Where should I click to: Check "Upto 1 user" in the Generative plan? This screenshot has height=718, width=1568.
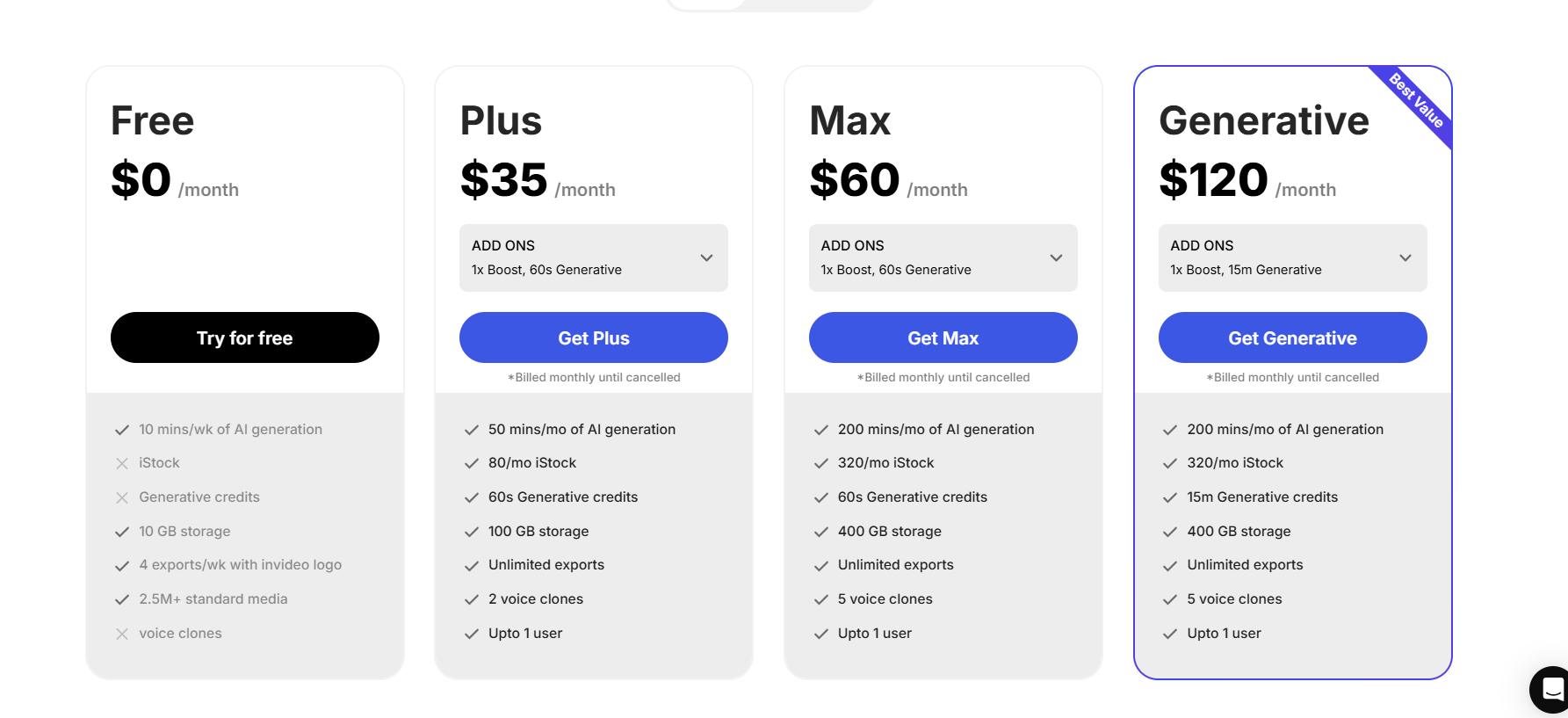[1171, 633]
